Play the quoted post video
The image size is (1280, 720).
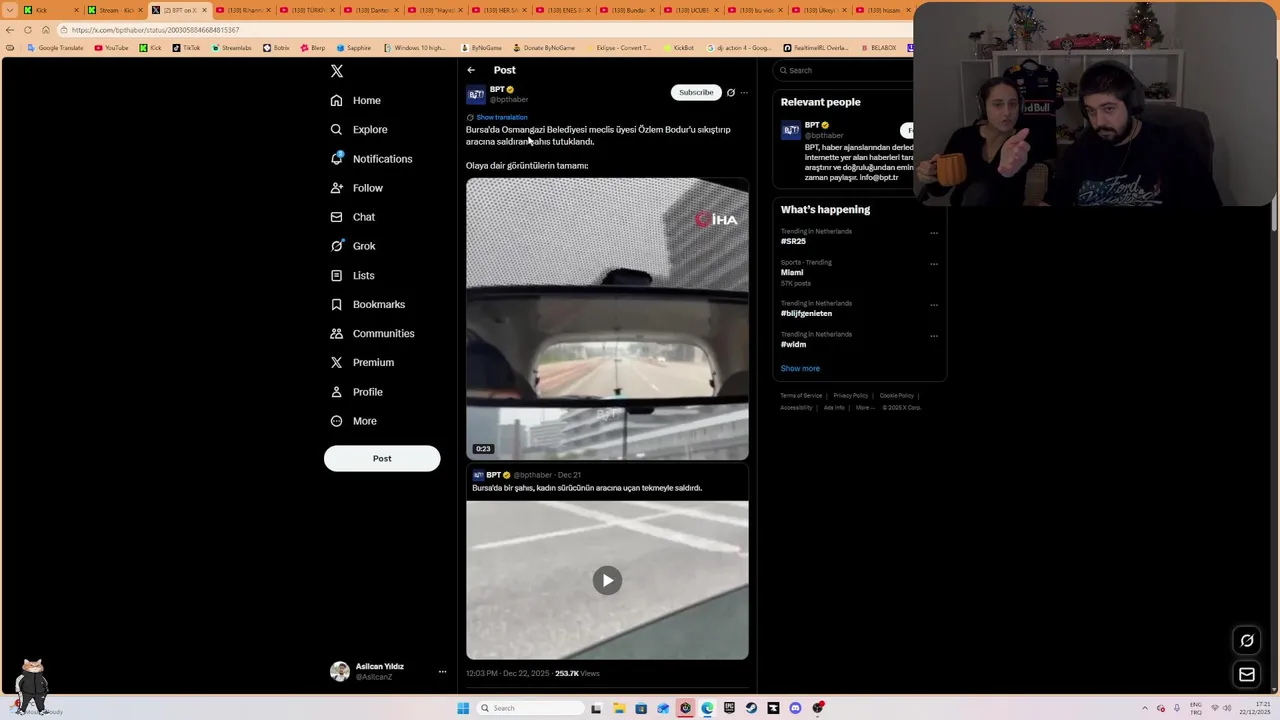click(x=607, y=580)
